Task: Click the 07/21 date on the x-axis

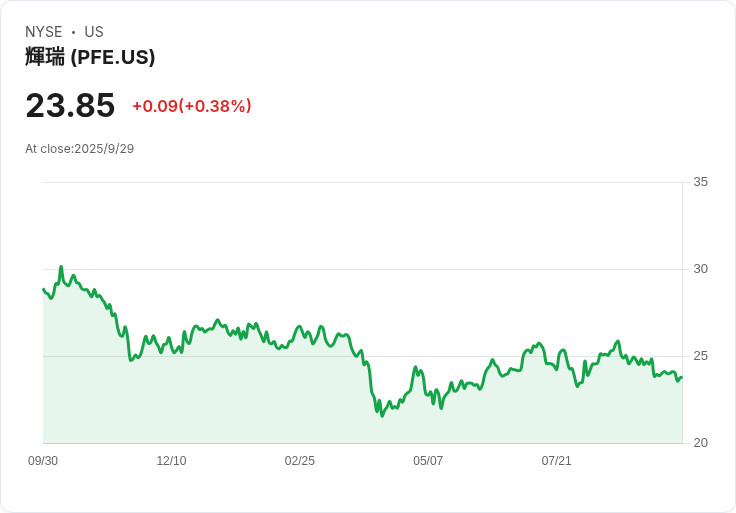Action: 557,461
